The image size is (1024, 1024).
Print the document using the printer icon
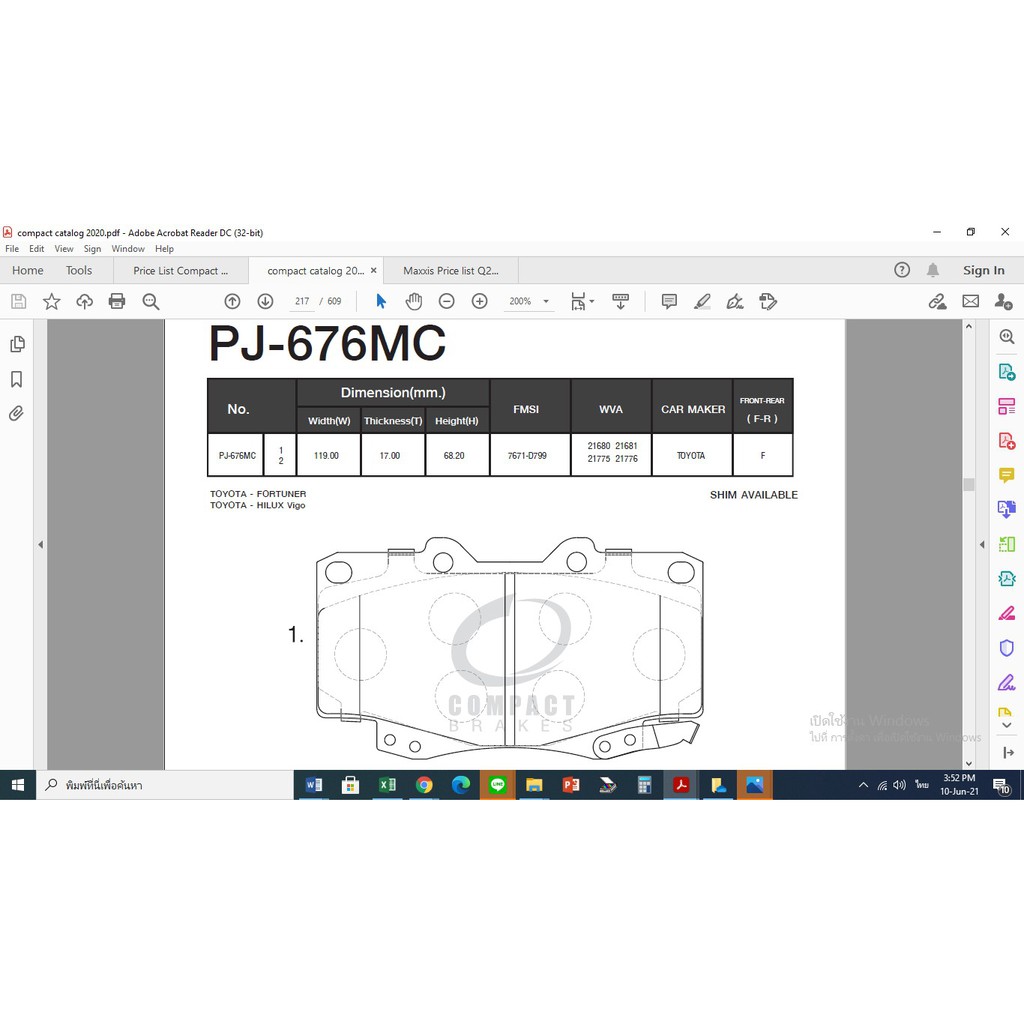(x=117, y=301)
